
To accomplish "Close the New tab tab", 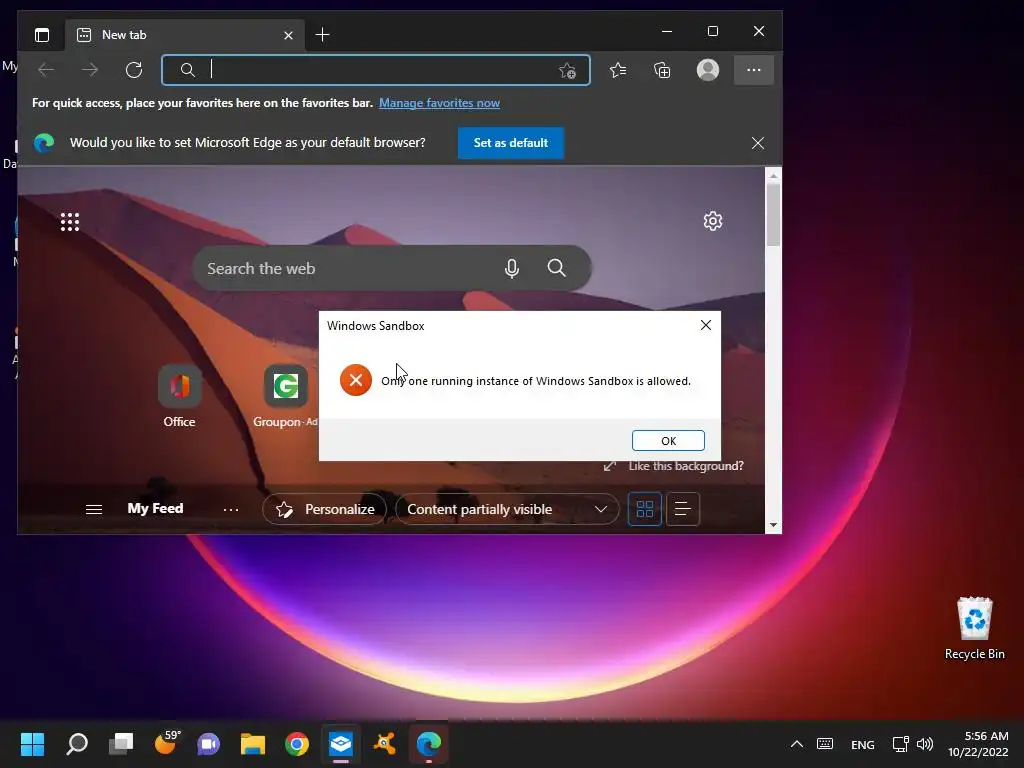I will (288, 35).
